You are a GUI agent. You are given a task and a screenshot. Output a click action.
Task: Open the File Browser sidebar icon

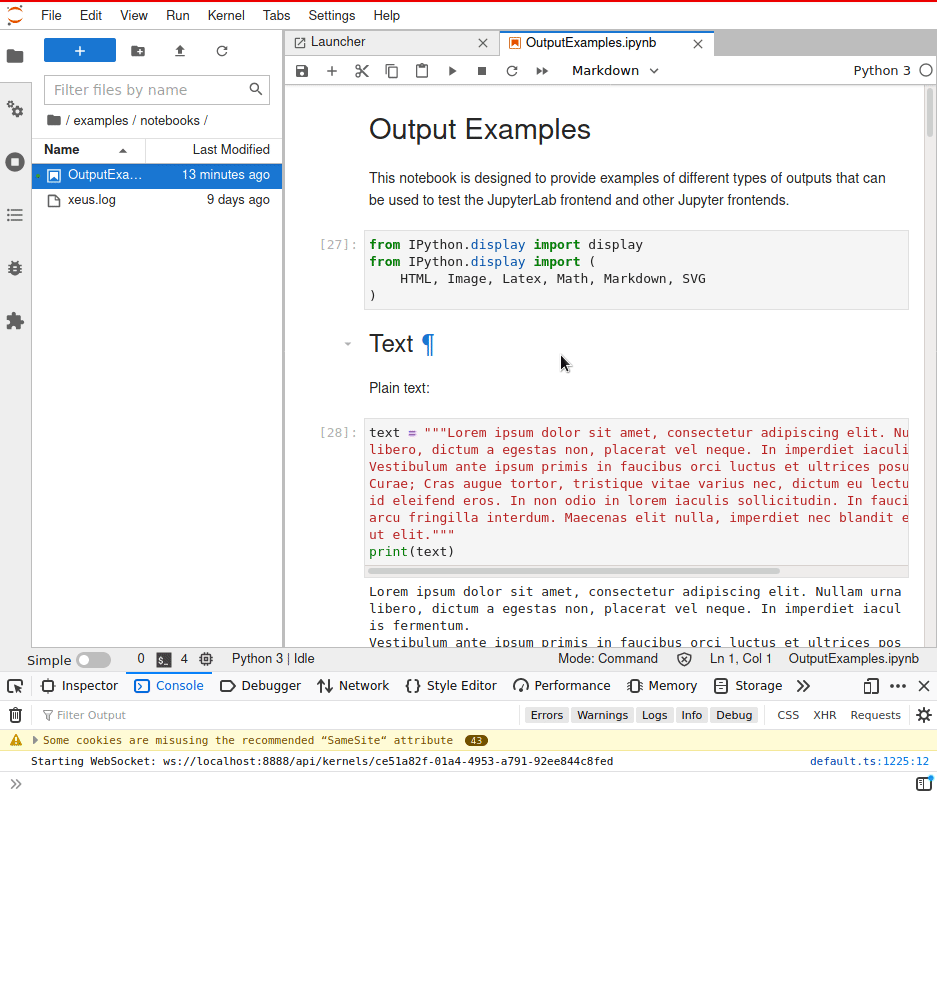pyautogui.click(x=15, y=56)
